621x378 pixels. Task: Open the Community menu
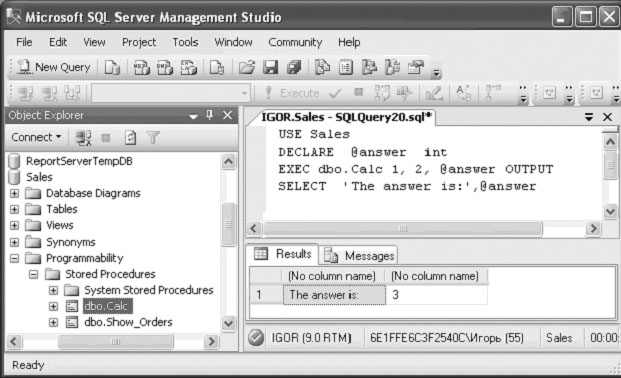(295, 42)
